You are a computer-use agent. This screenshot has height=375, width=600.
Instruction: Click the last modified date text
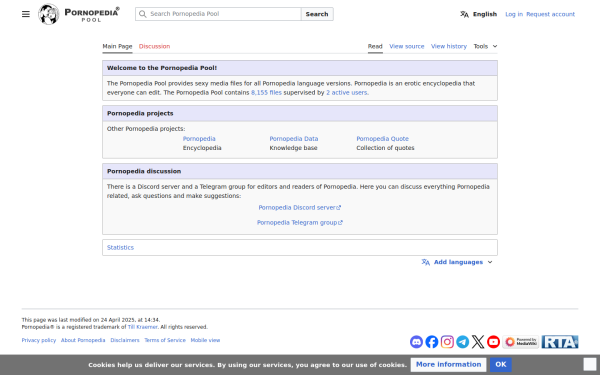tap(91, 320)
